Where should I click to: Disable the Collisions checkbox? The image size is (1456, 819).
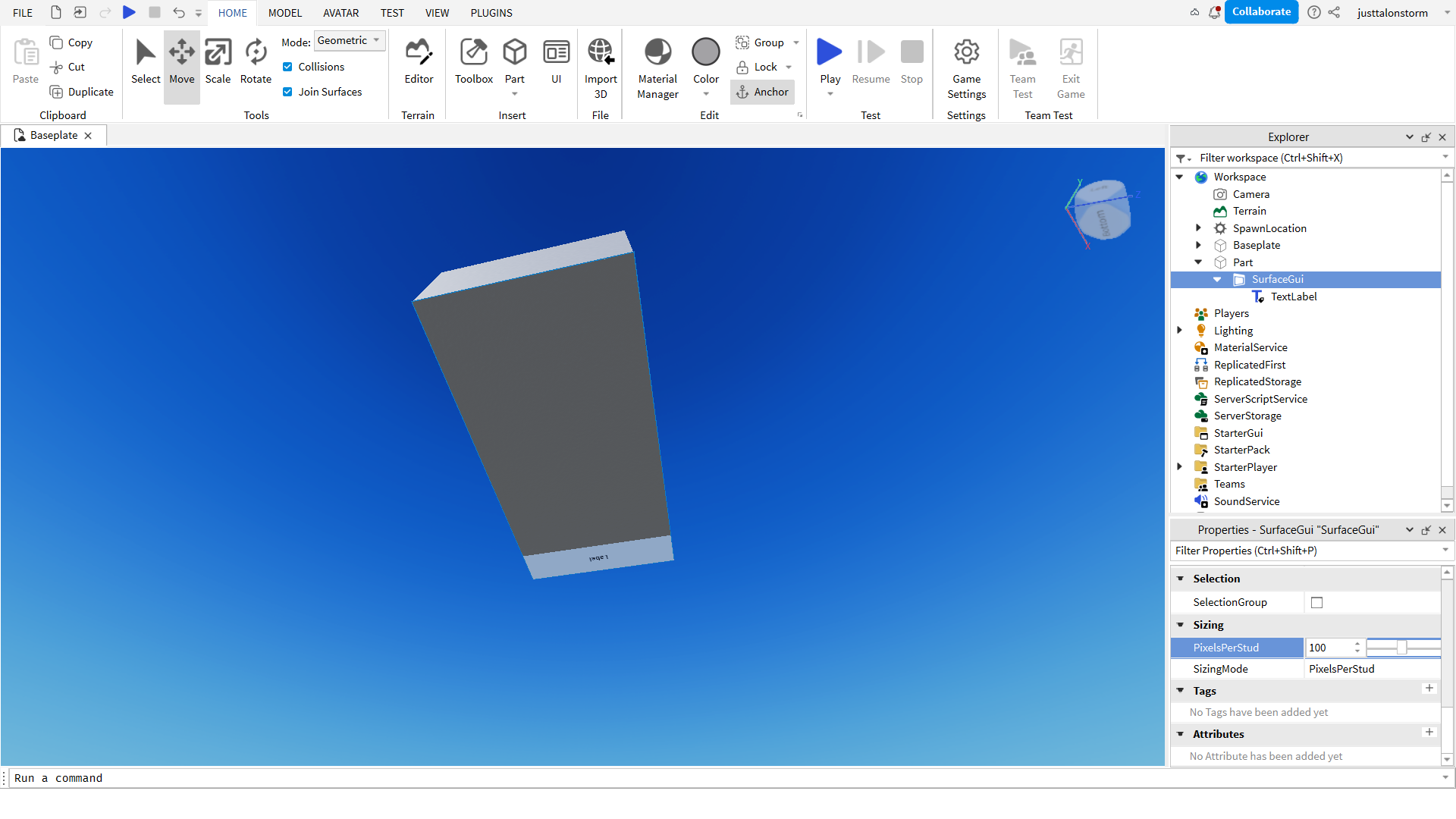[287, 67]
